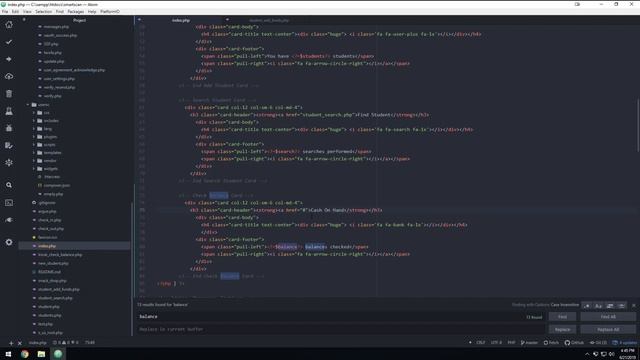This screenshot has width=640, height=360.
Task: Open student_search.php in project tree
Action: [55, 298]
